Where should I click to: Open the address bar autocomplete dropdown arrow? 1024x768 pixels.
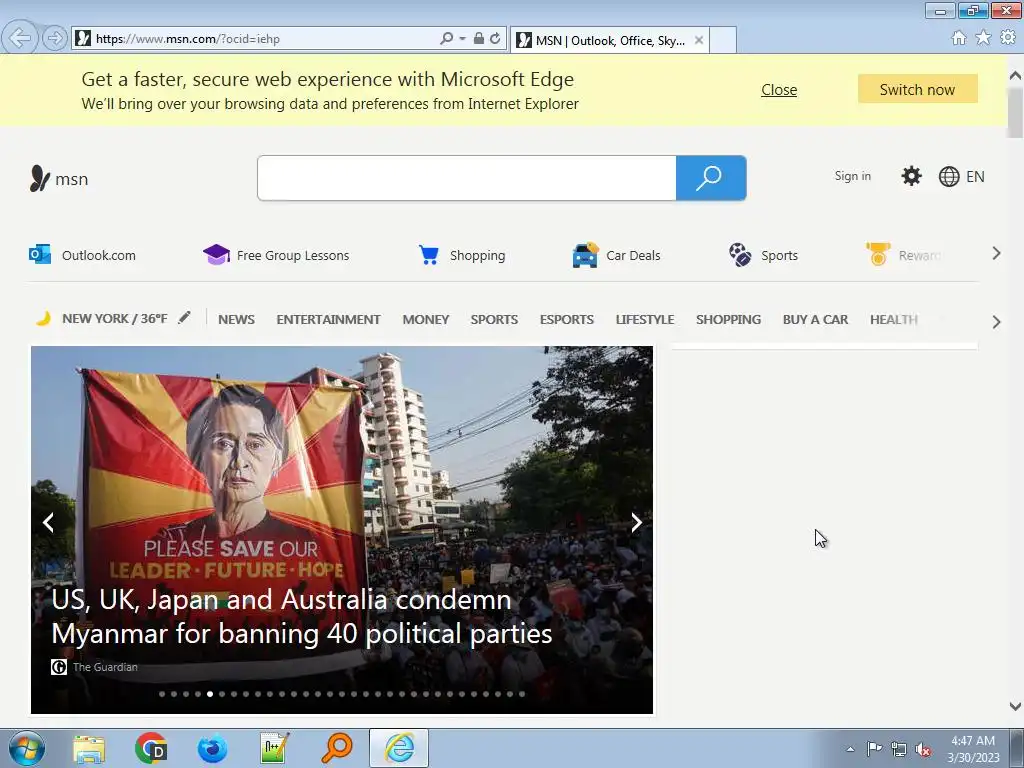(x=462, y=39)
